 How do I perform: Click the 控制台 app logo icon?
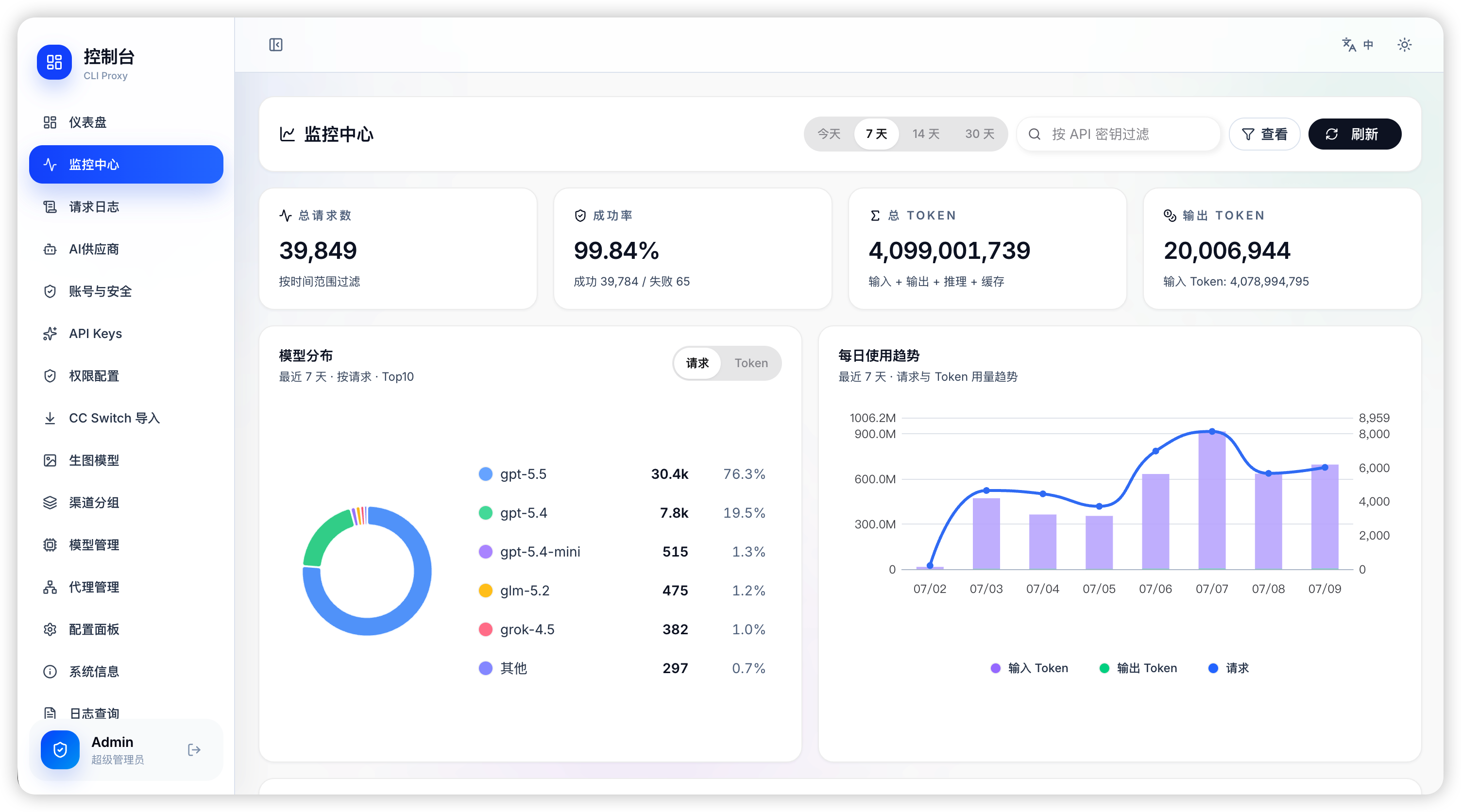[x=54, y=62]
